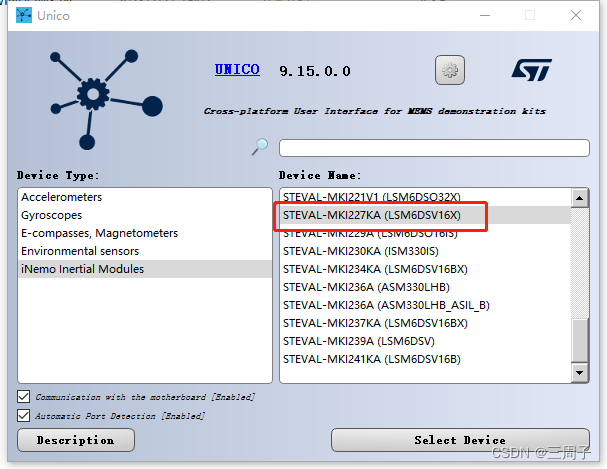Click the device list scrollbar thumb
Viewport: 607px width, 469px height.
580,340
